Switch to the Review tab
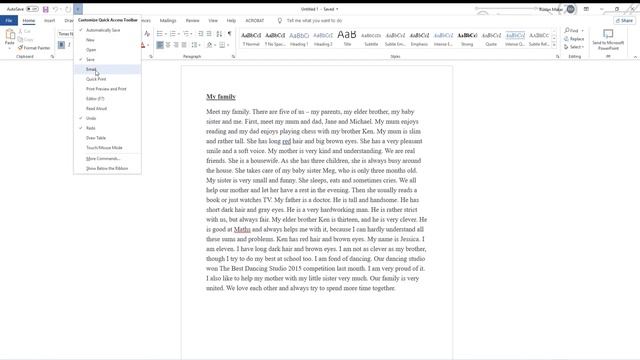640x360 pixels. pyautogui.click(x=192, y=20)
